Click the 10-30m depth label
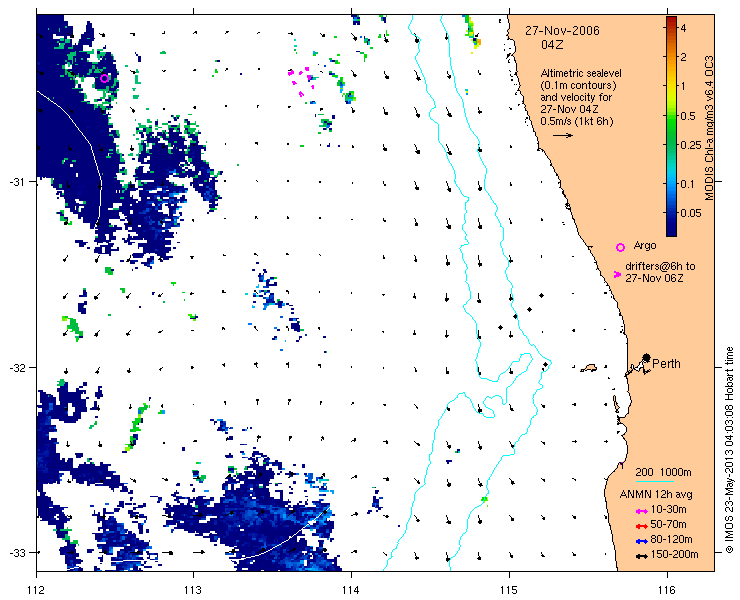The image size is (740, 600). pos(668,509)
